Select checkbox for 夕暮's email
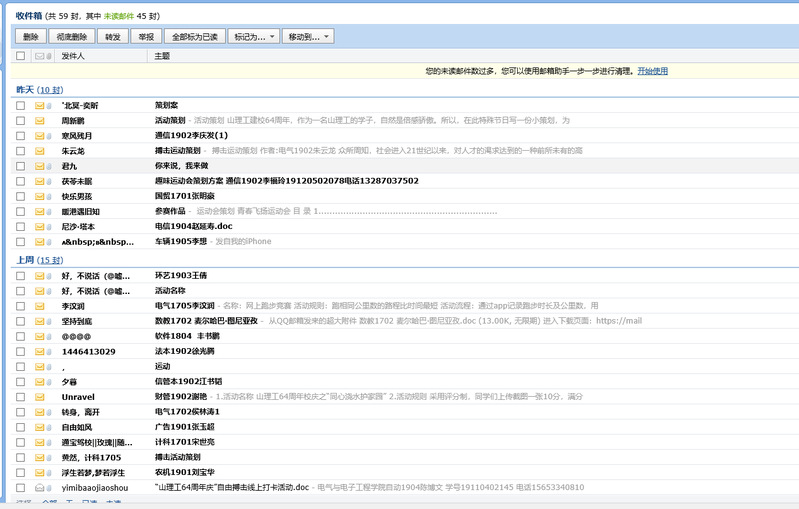The width and height of the screenshot is (799, 509). coord(20,381)
